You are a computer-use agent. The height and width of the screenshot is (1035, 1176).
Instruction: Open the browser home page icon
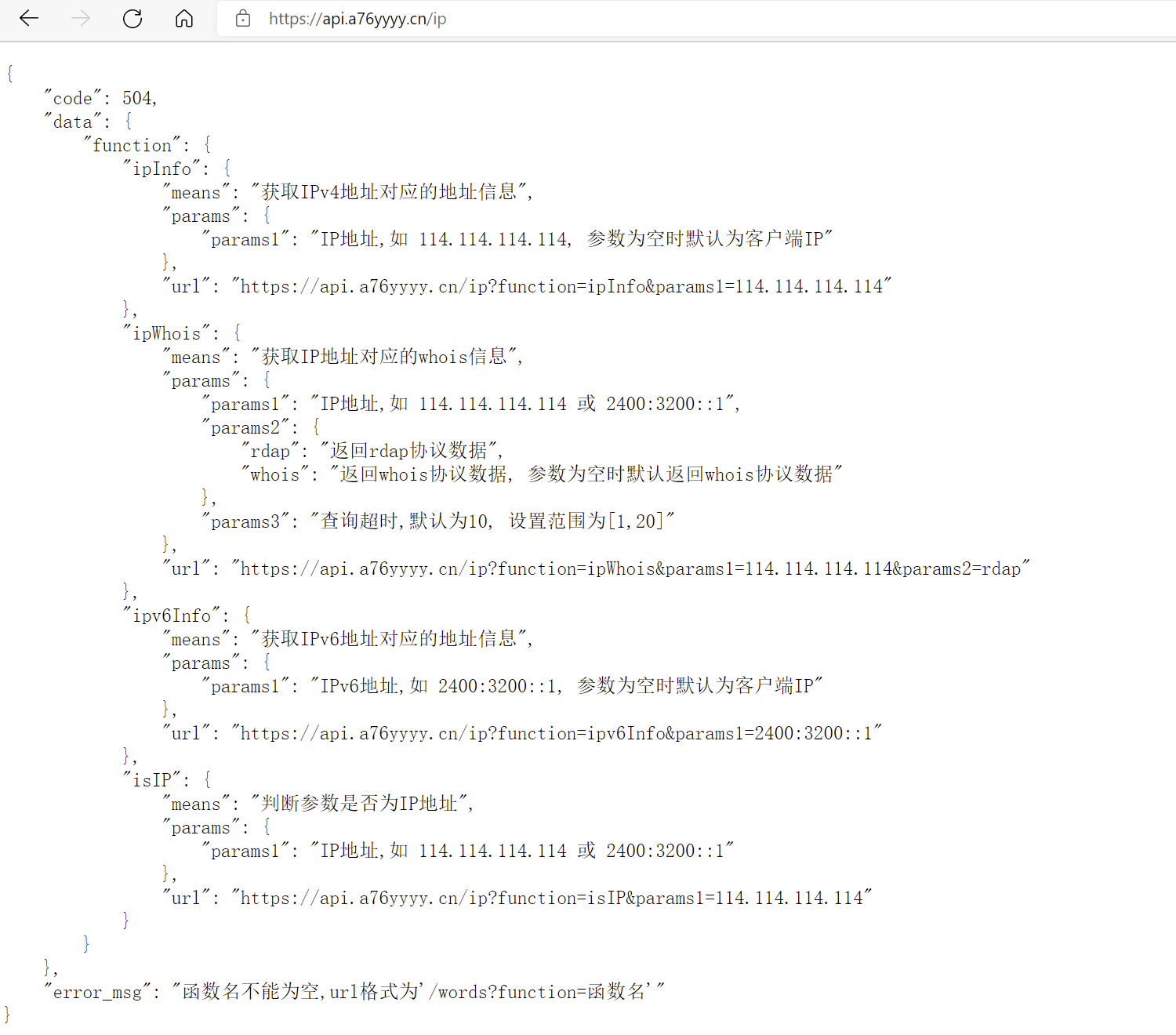click(184, 19)
